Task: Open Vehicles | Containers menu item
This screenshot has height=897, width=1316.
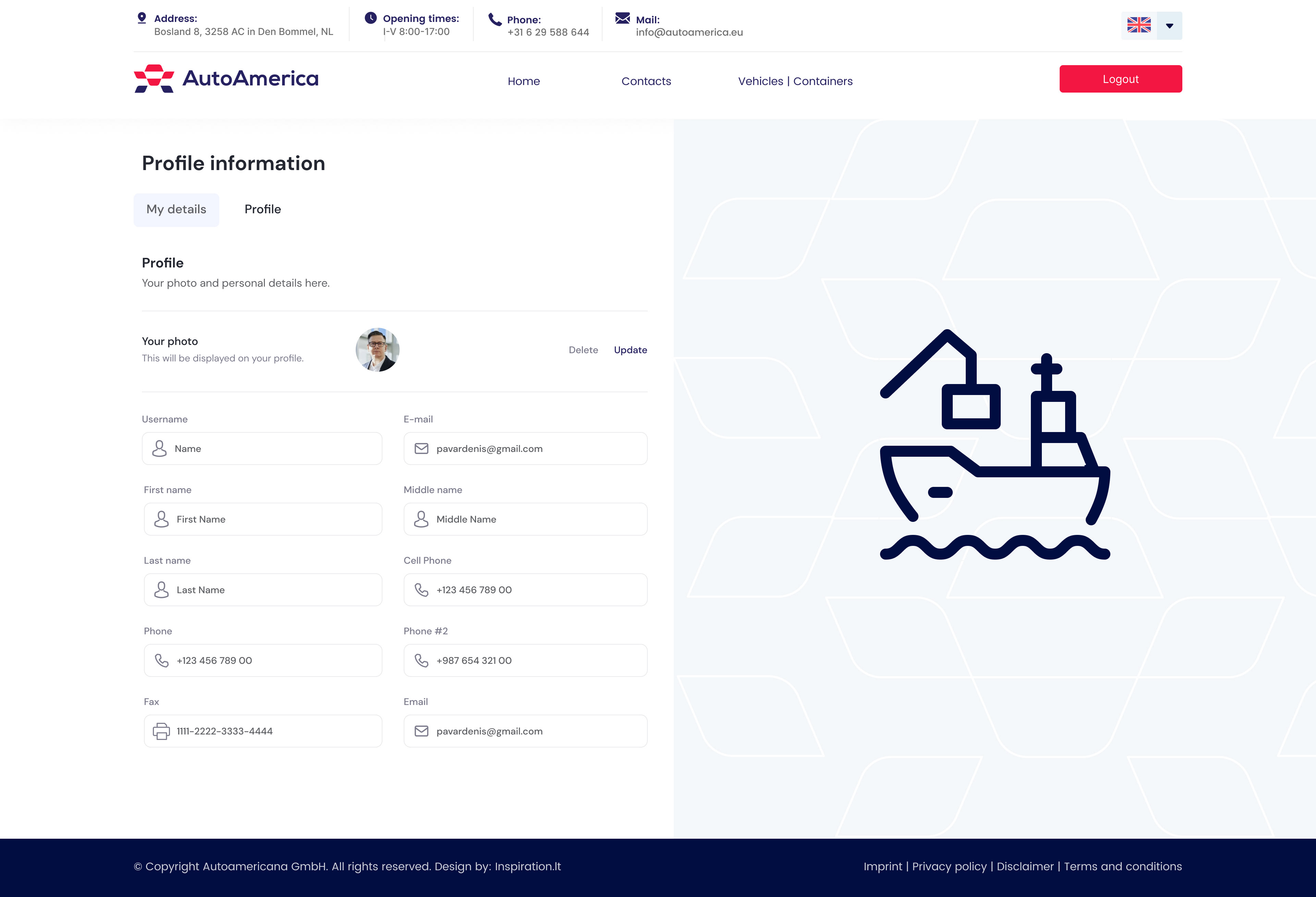Action: pyautogui.click(x=795, y=81)
